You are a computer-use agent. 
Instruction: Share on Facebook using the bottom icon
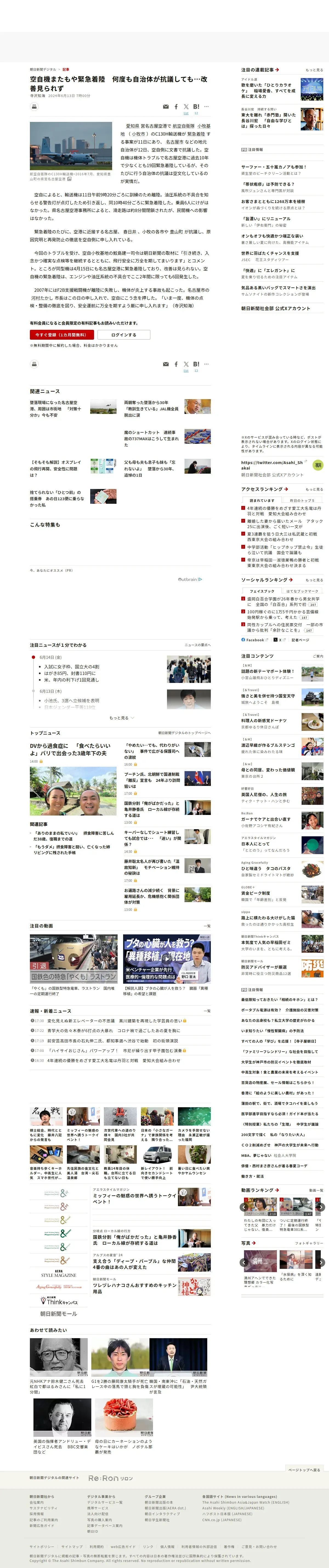coord(176,364)
